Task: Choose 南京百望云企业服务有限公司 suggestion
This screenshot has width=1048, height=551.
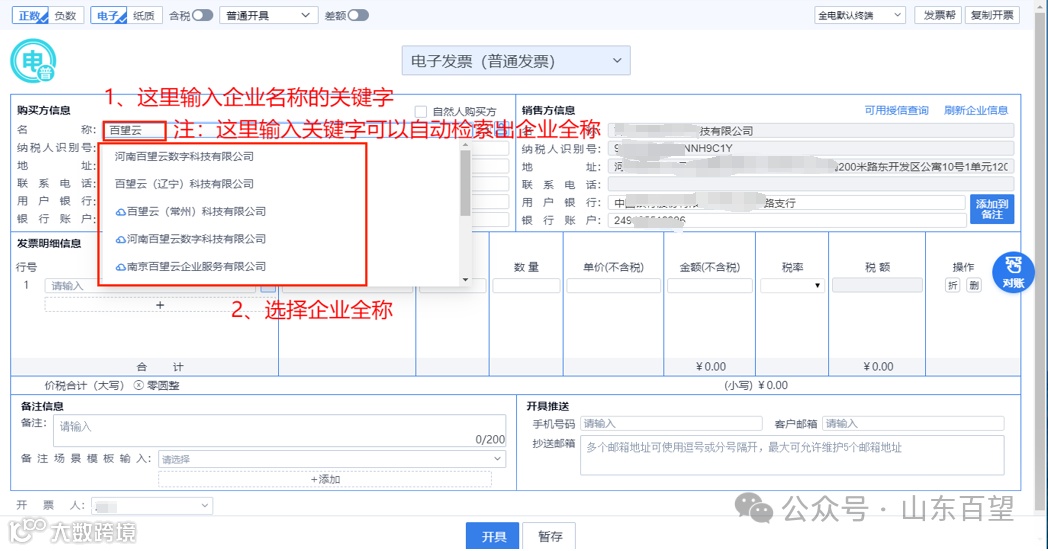Action: [x=190, y=266]
